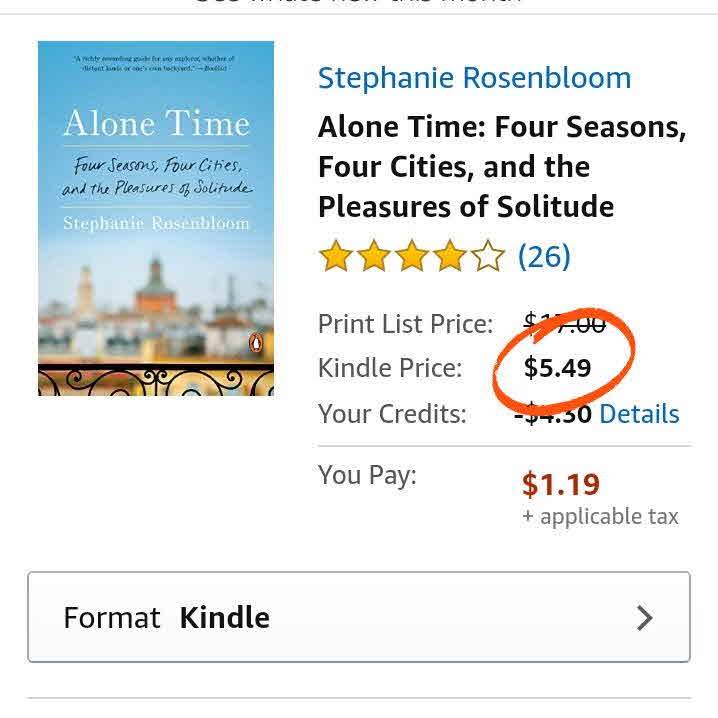Click the second filled rating star
Viewport: 718px width, 718px height.
373,257
